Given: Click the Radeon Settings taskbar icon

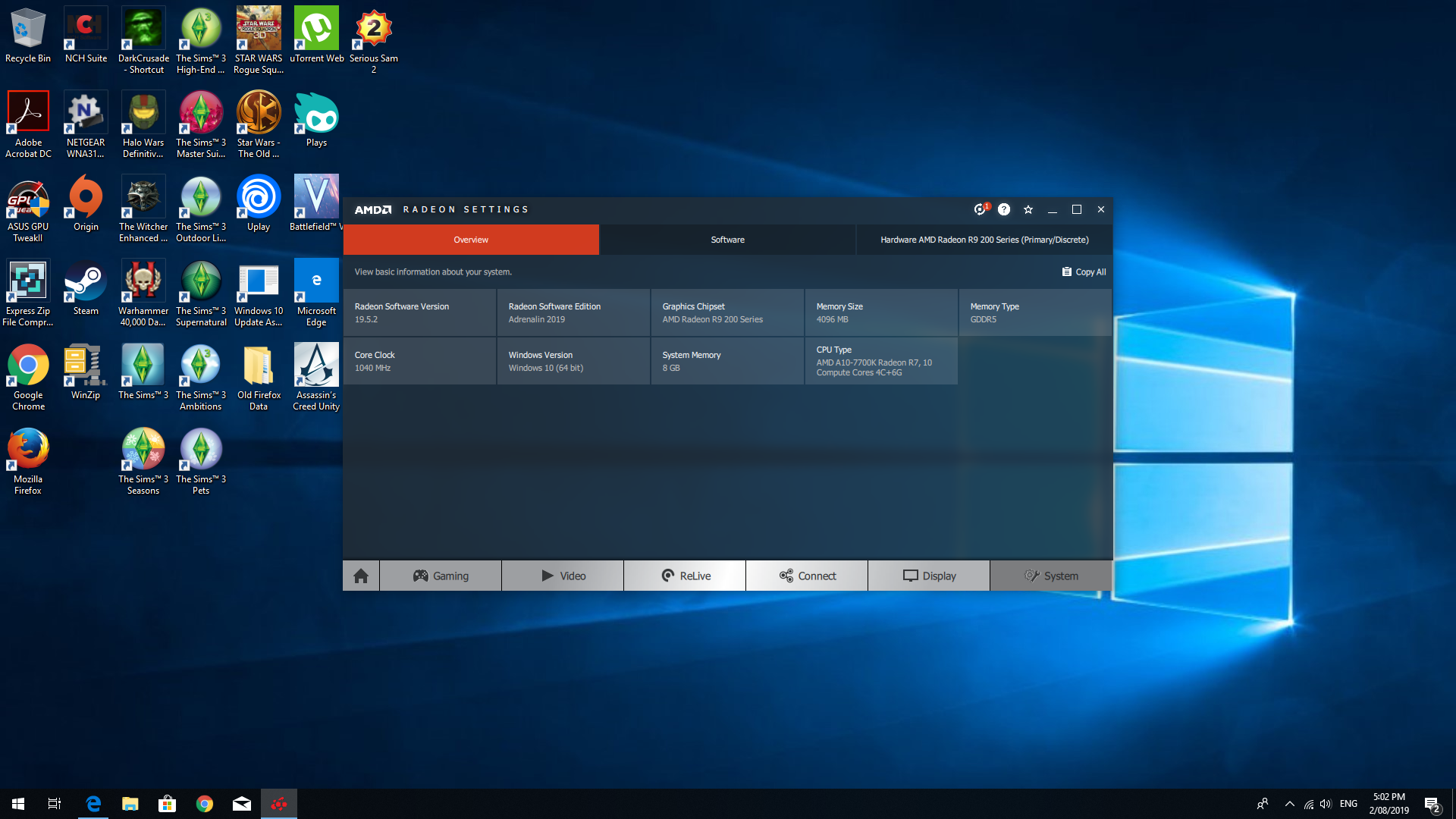Looking at the screenshot, I should pyautogui.click(x=279, y=804).
